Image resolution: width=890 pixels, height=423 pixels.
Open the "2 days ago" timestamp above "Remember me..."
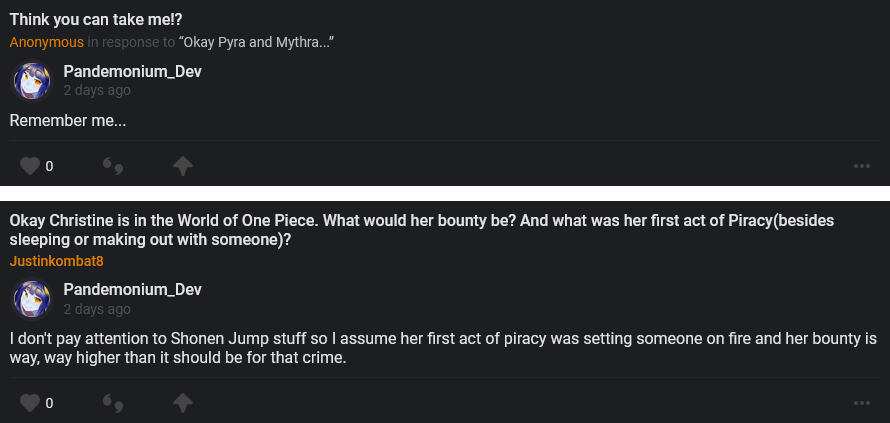[x=97, y=91]
